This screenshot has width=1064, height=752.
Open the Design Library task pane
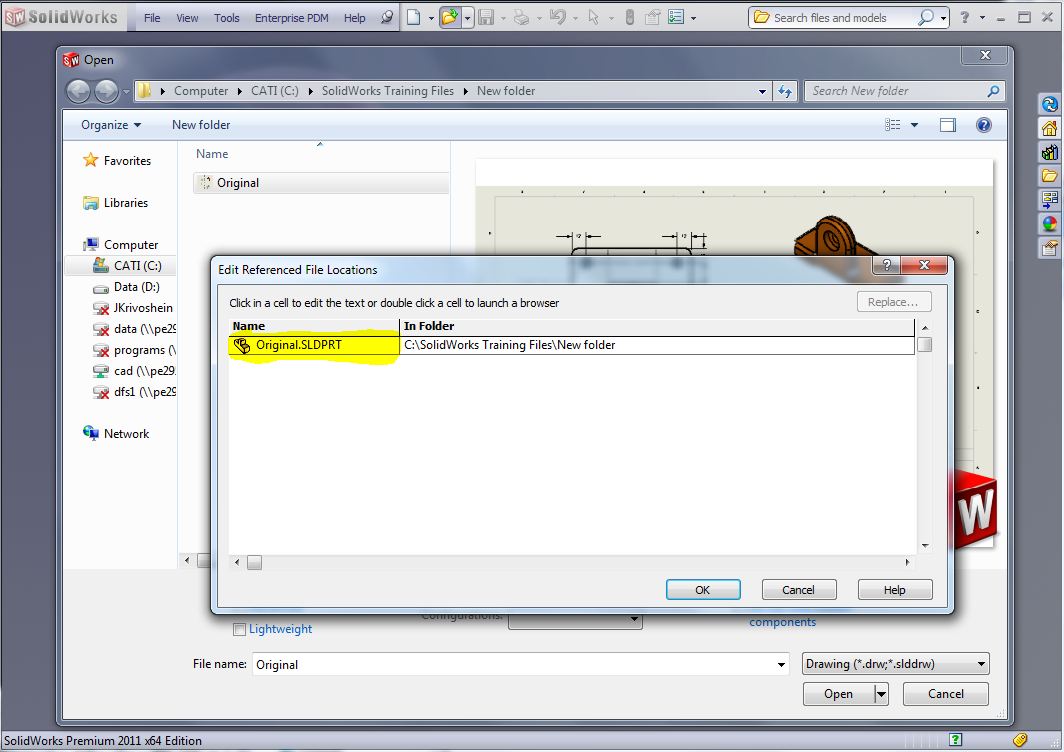1049,152
